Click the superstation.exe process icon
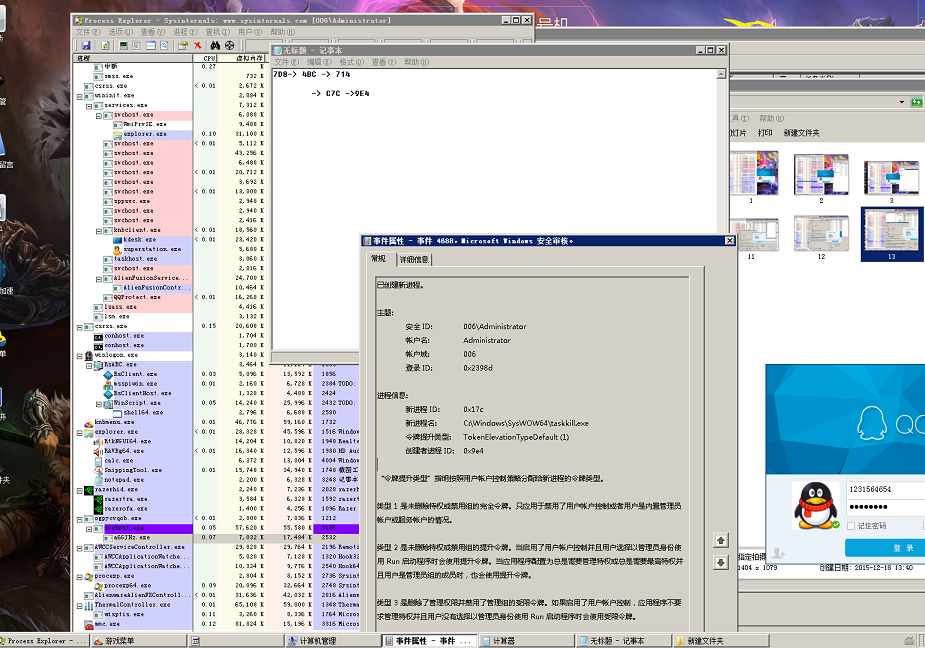Screen dimensions: 925x648 point(117,250)
